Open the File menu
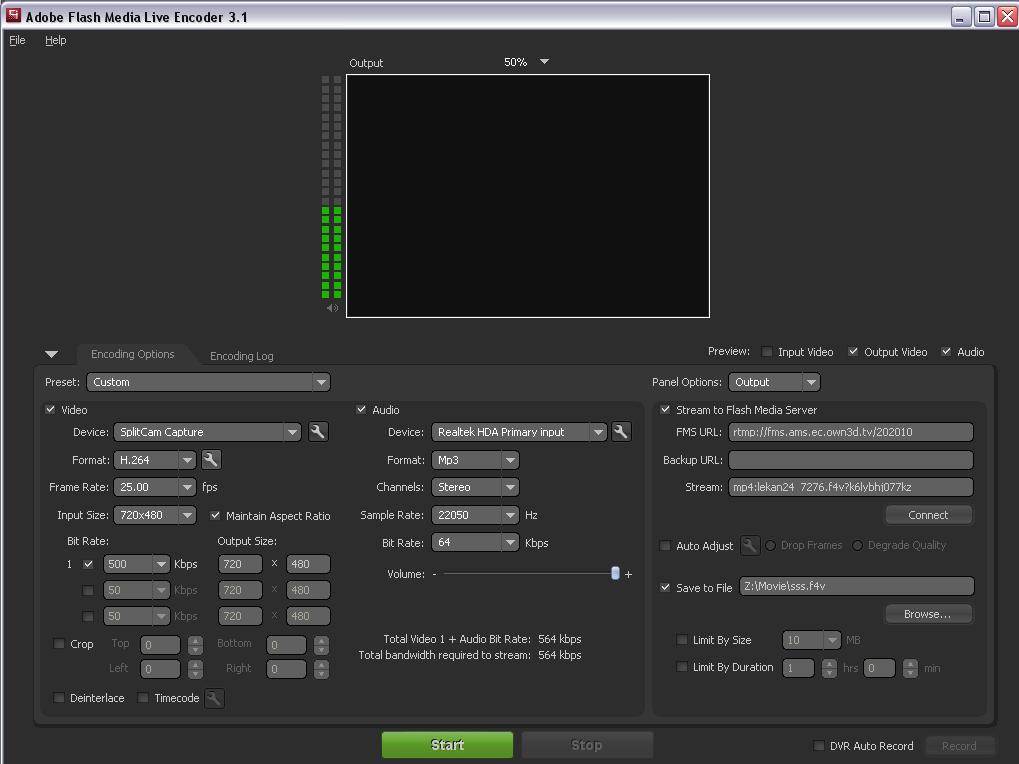 (17, 40)
